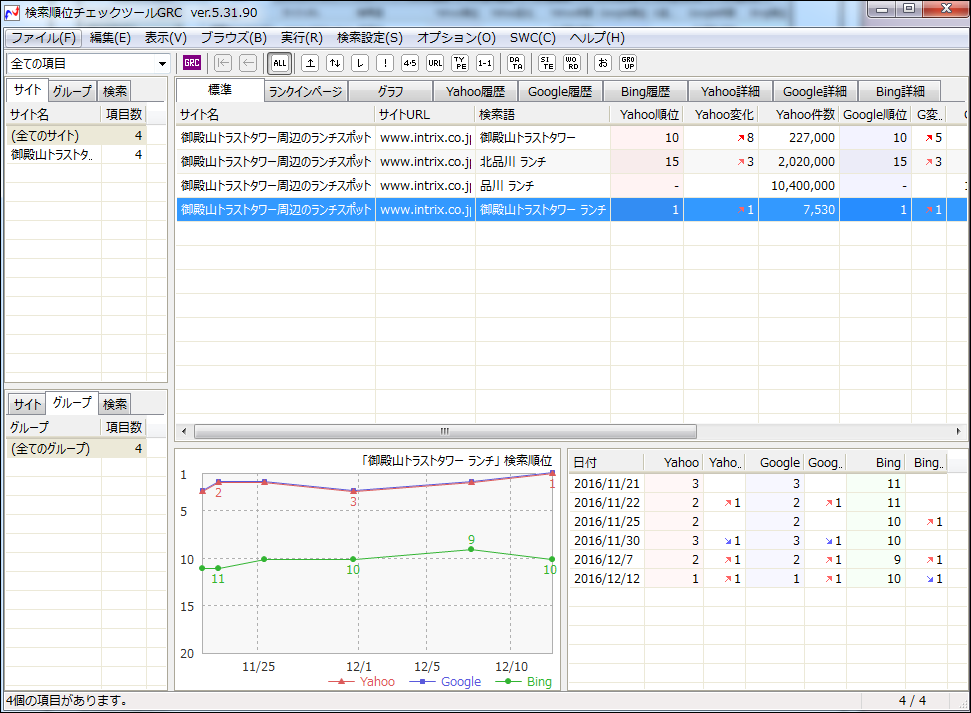
Task: Click the up-arrow rank-rise filter icon
Action: pos(310,63)
